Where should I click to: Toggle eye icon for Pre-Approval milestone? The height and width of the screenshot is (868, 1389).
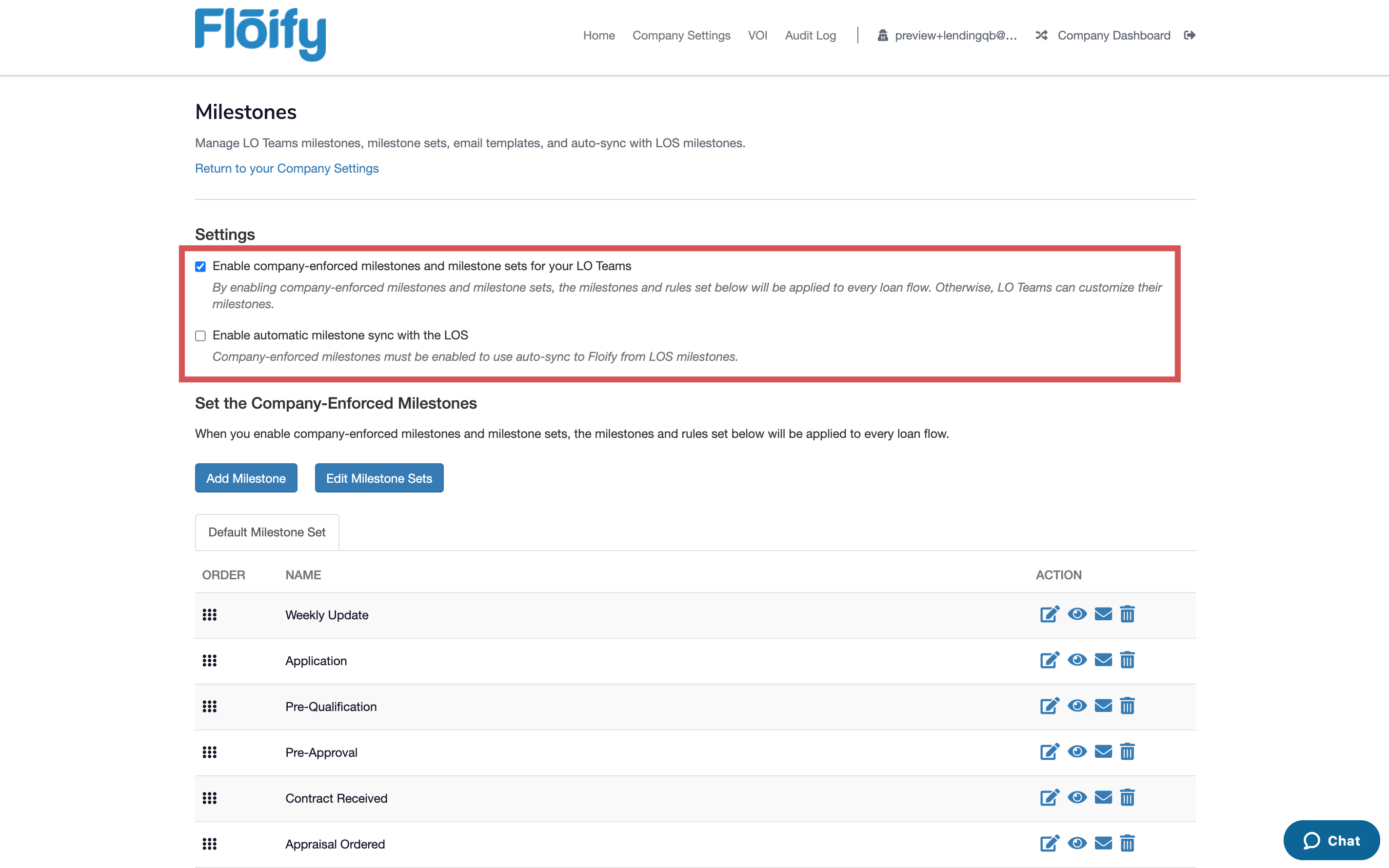pos(1077,752)
